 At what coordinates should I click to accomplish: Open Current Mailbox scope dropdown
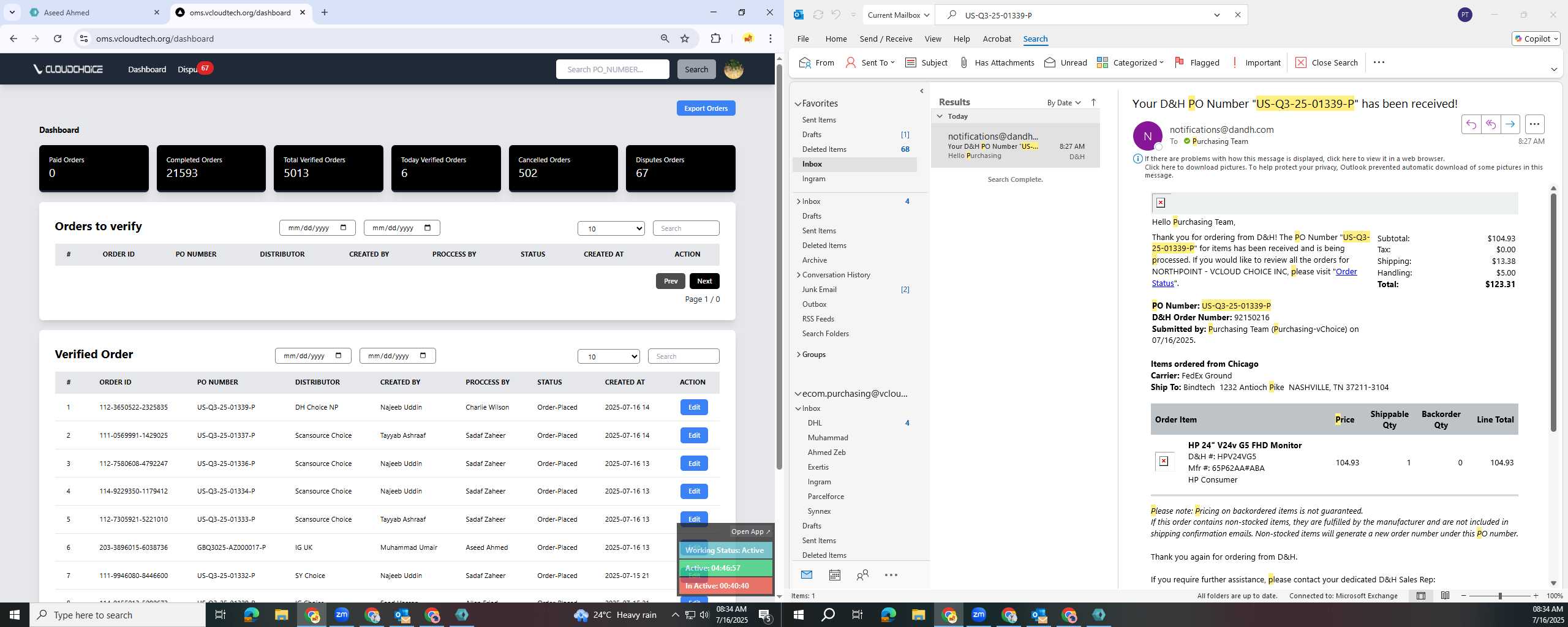pyautogui.click(x=898, y=15)
